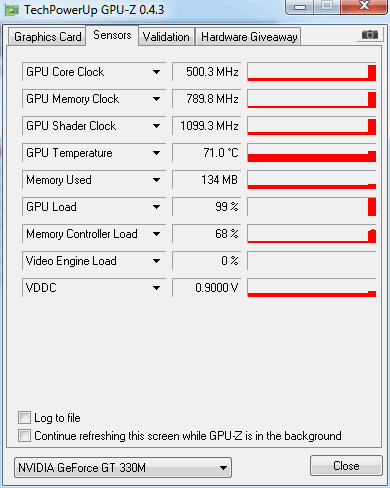Open the NVIDIA GeForce GT 330M selector
This screenshot has height=488, width=390.
123,468
